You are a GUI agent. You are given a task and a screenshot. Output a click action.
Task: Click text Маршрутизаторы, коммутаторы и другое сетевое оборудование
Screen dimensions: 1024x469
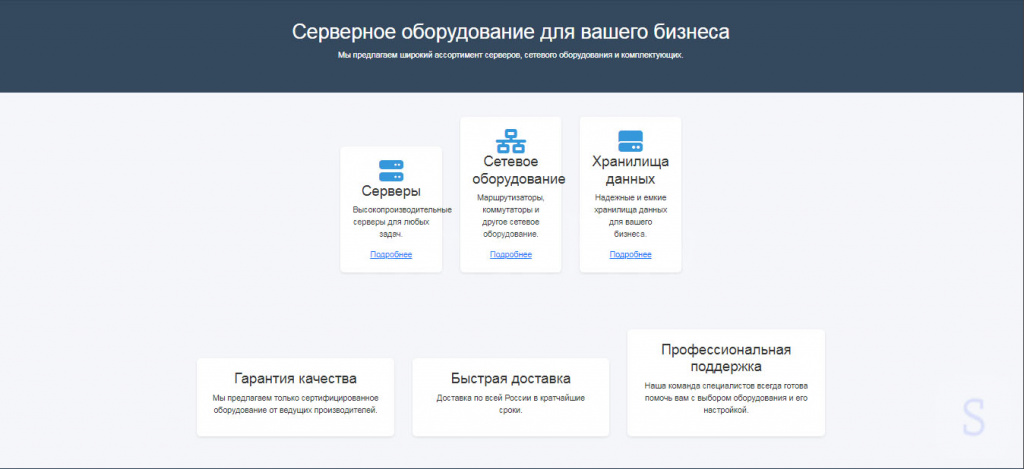click(x=511, y=216)
